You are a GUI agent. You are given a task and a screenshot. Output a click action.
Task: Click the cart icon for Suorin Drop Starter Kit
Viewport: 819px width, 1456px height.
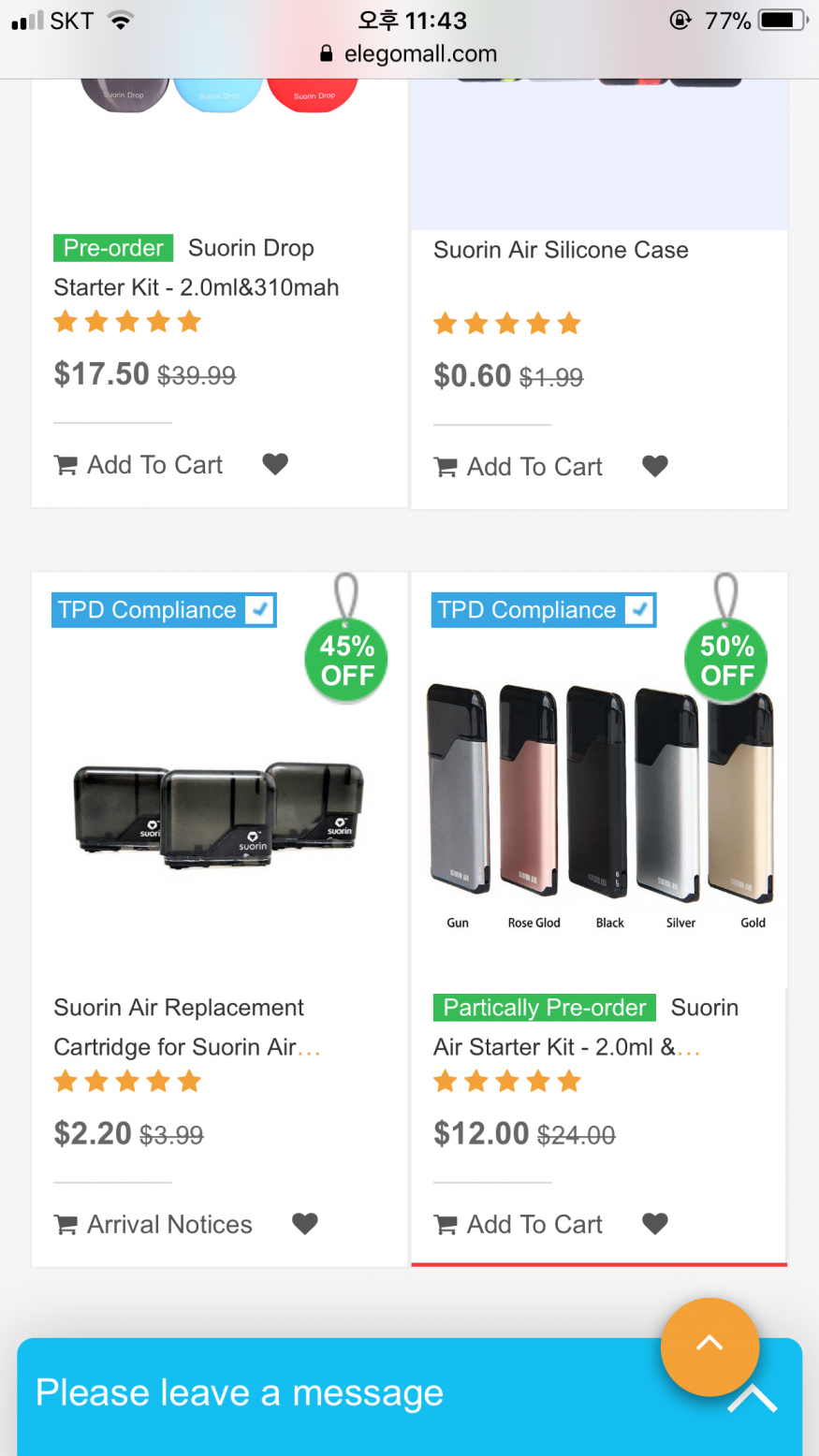coord(66,465)
